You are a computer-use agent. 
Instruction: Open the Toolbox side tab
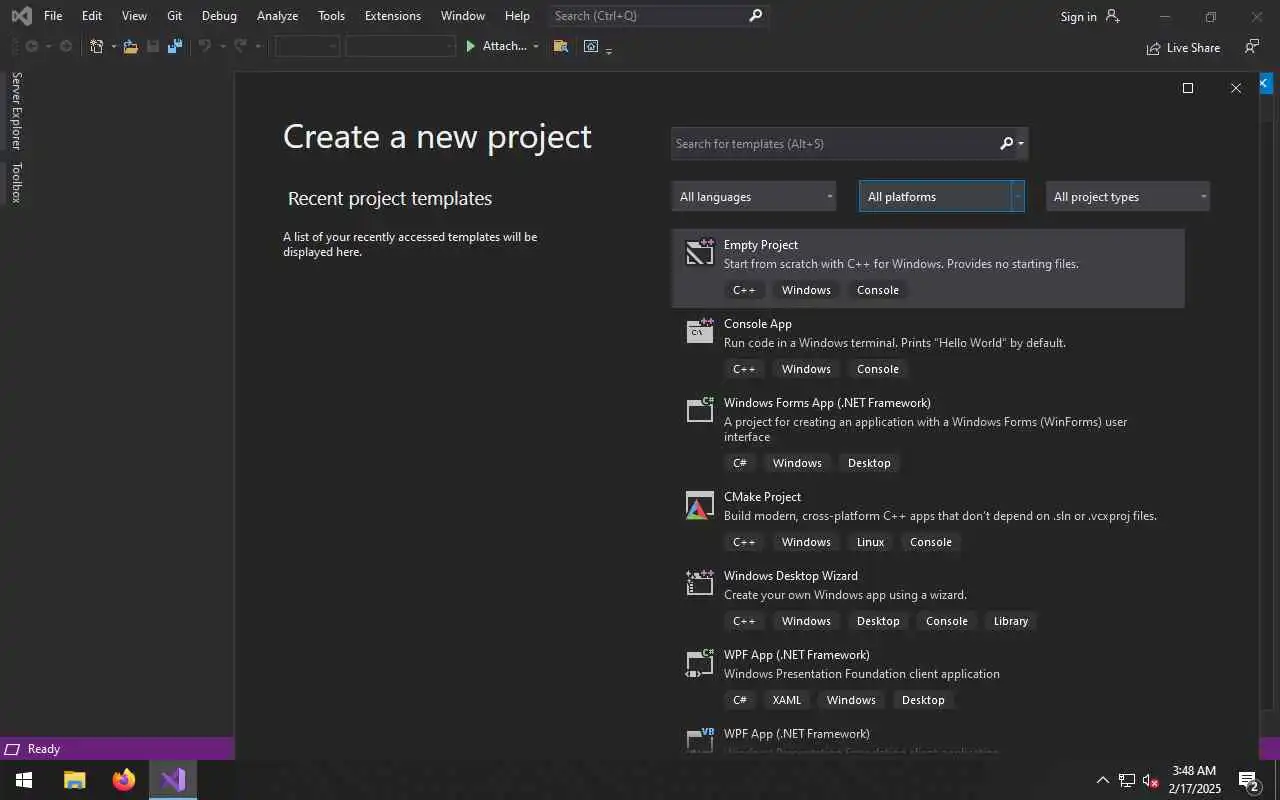pos(16,182)
